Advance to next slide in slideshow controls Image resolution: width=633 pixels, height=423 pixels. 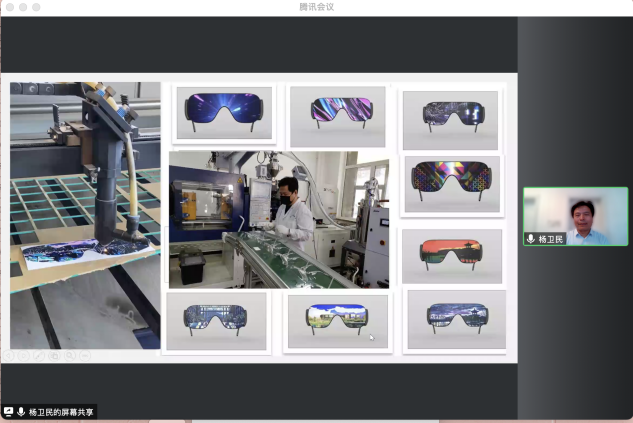point(23,356)
